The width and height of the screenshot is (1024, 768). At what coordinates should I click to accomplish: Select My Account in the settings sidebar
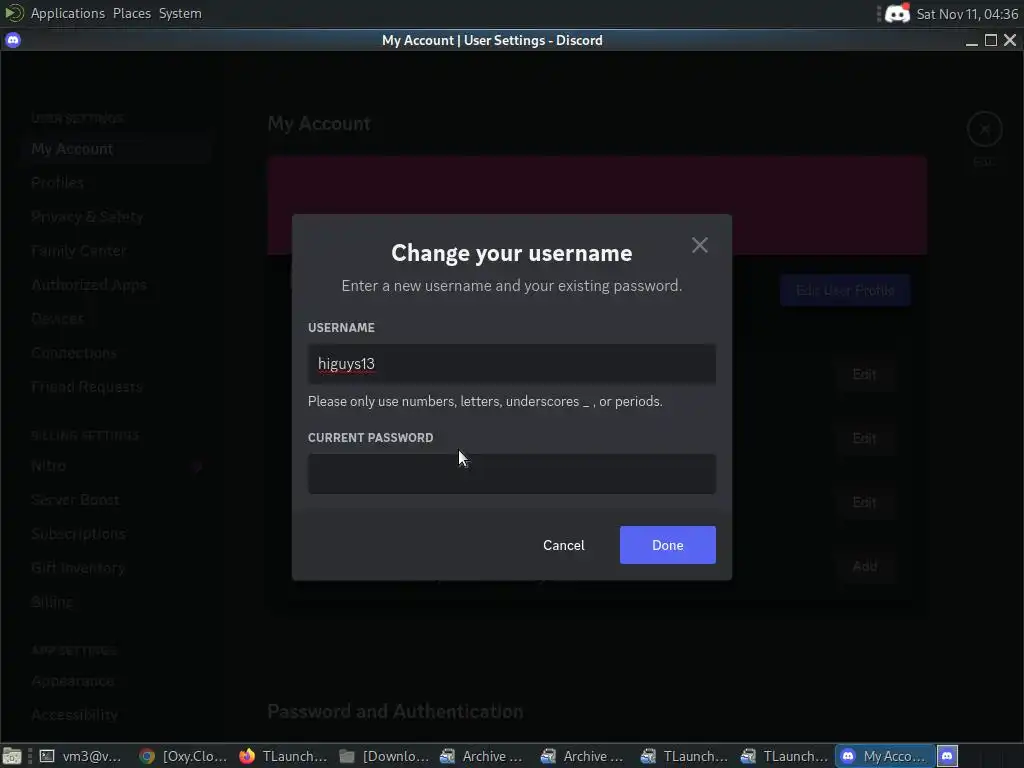[x=114, y=149]
